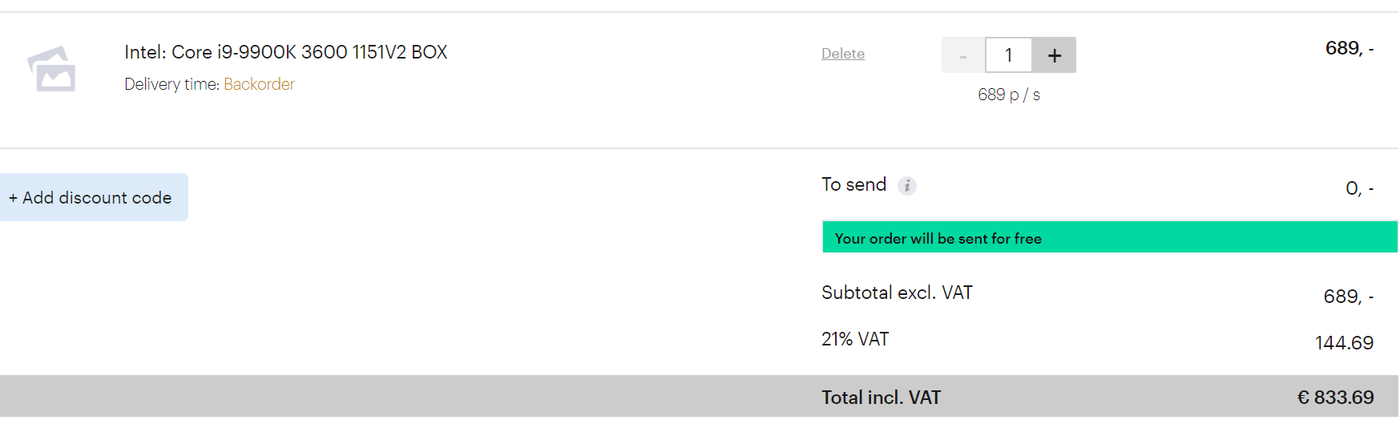This screenshot has height=424, width=1400.
Task: Click the green free shipping banner
Action: [1108, 238]
